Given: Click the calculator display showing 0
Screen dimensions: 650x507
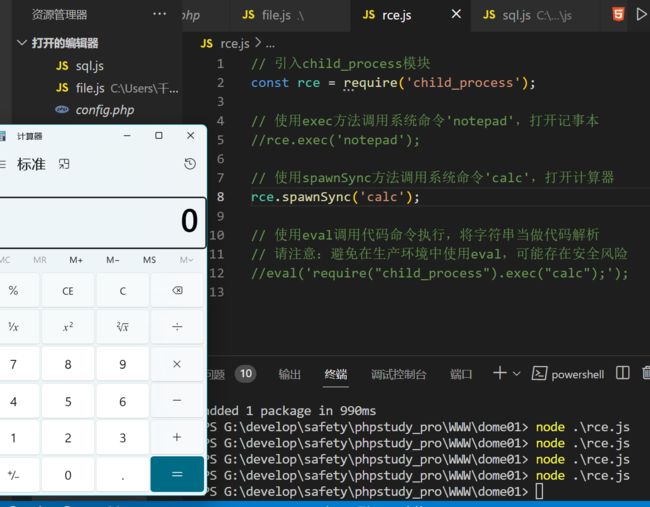Looking at the screenshot, I should pyautogui.click(x=102, y=222).
